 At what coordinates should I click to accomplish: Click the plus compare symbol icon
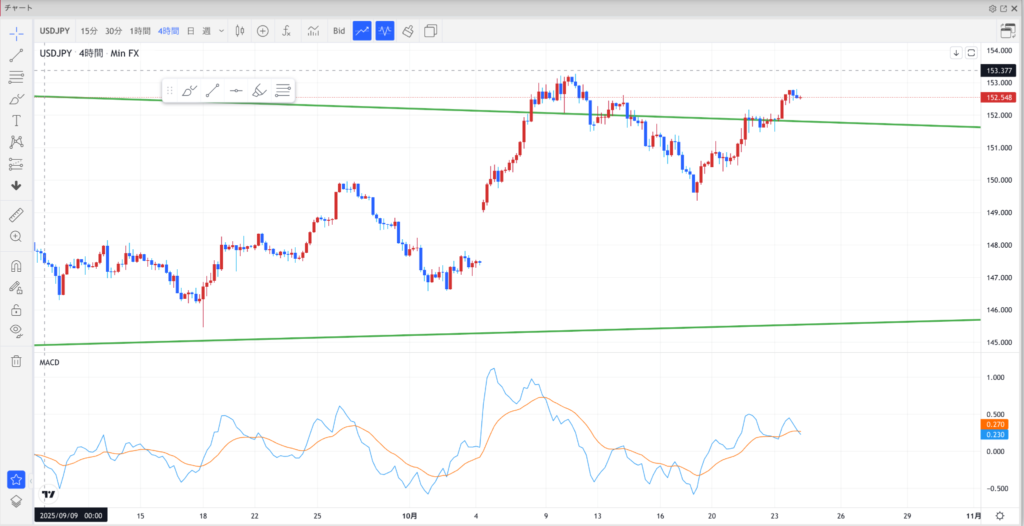263,31
